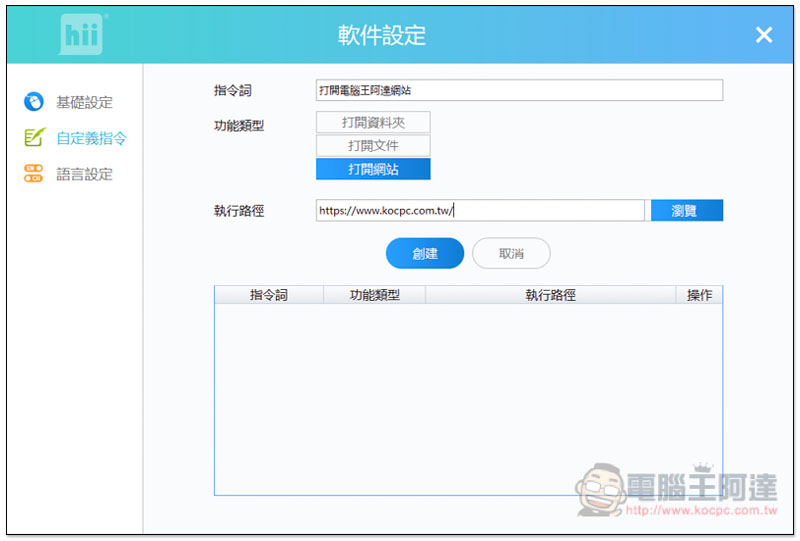Switch to 自定義指令 text label in sidebar
800x541 pixels.
[x=91, y=138]
